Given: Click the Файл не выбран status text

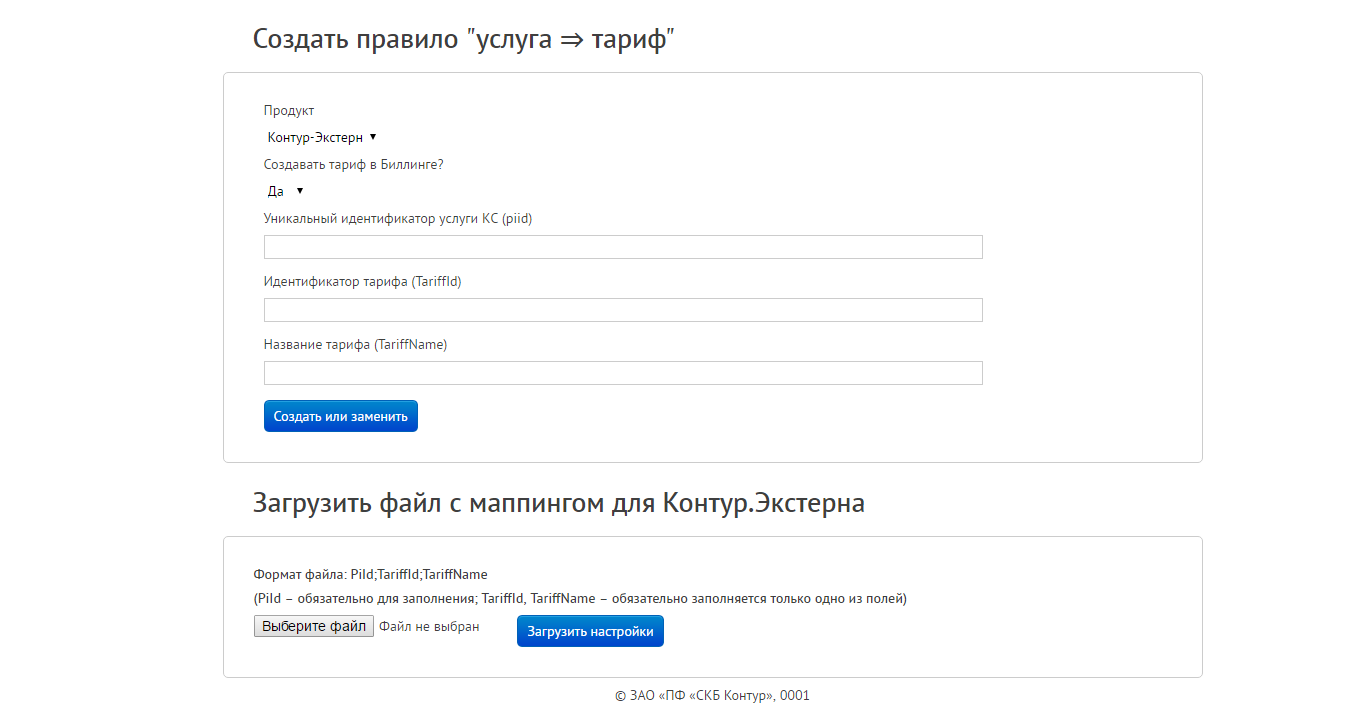Looking at the screenshot, I should click(x=429, y=626).
